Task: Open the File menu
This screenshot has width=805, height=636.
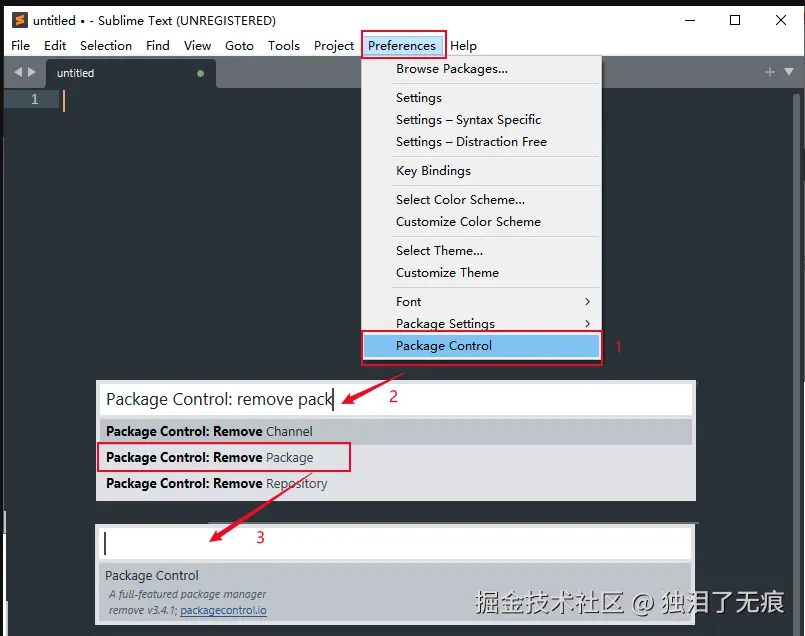Action: (21, 46)
